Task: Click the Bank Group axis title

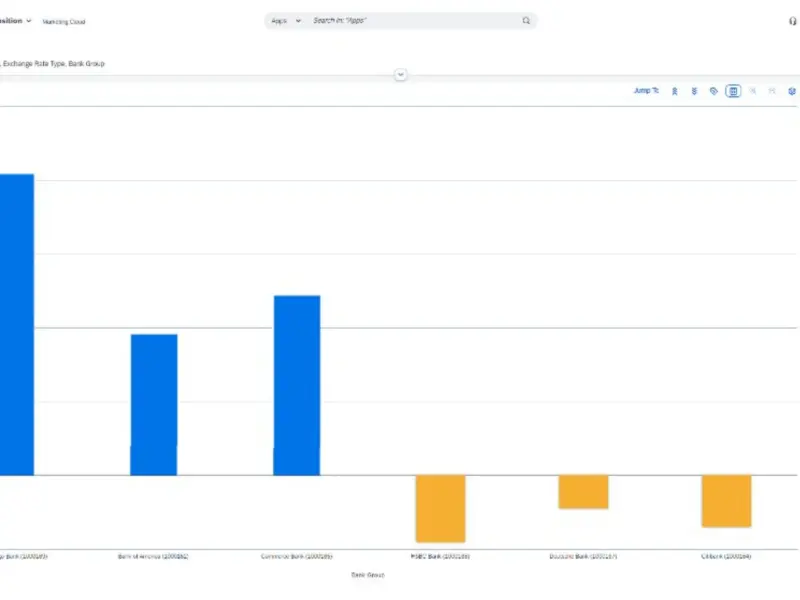Action: click(367, 575)
